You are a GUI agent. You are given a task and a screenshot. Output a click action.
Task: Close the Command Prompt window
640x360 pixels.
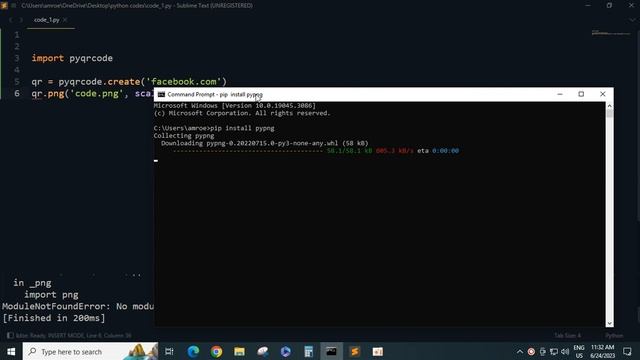click(x=602, y=94)
